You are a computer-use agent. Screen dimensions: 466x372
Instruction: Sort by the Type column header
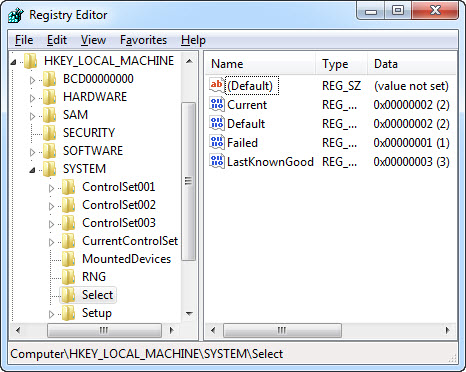341,63
